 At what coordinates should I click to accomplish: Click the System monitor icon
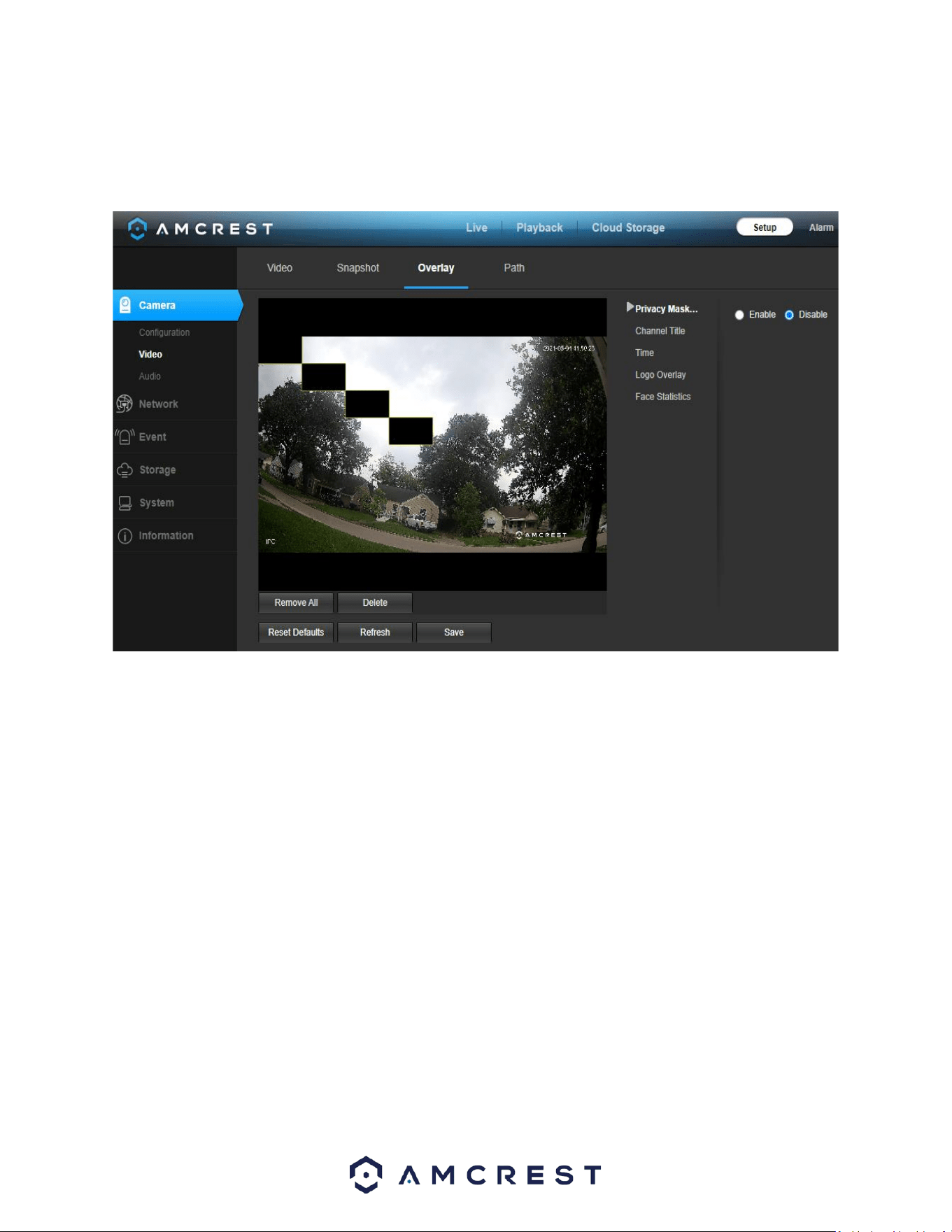pyautogui.click(x=125, y=503)
